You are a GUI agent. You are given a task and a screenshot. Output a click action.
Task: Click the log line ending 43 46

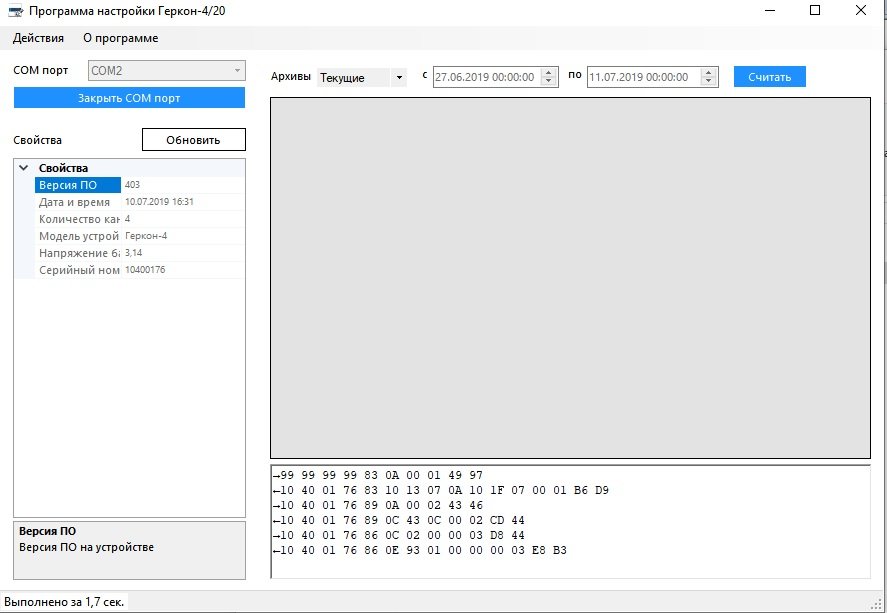click(x=377, y=505)
